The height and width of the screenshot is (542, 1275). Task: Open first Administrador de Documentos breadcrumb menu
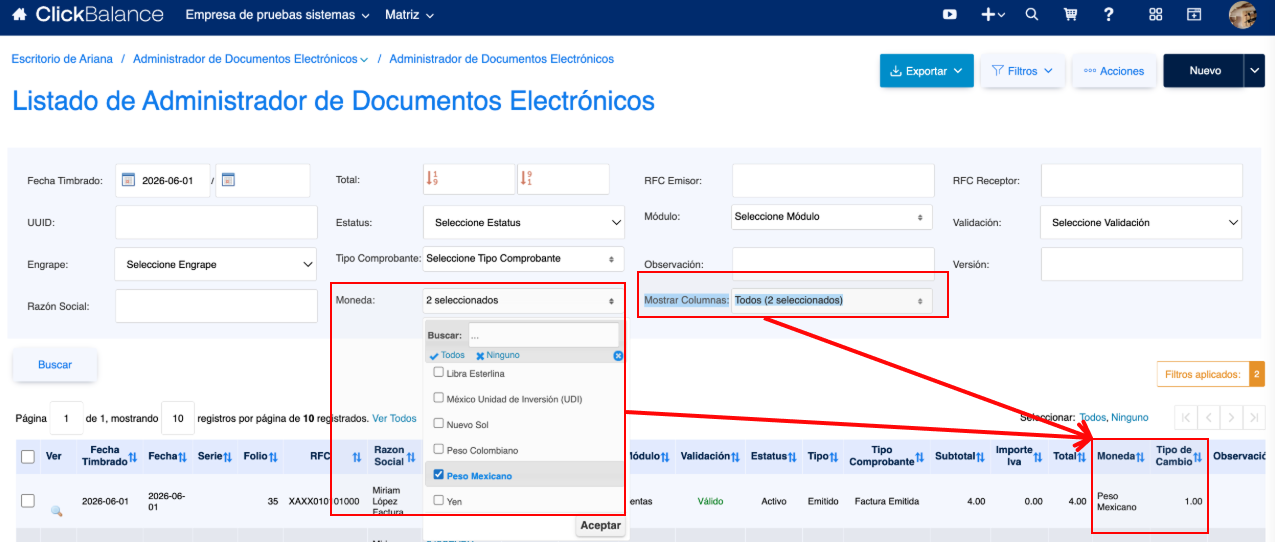(250, 59)
